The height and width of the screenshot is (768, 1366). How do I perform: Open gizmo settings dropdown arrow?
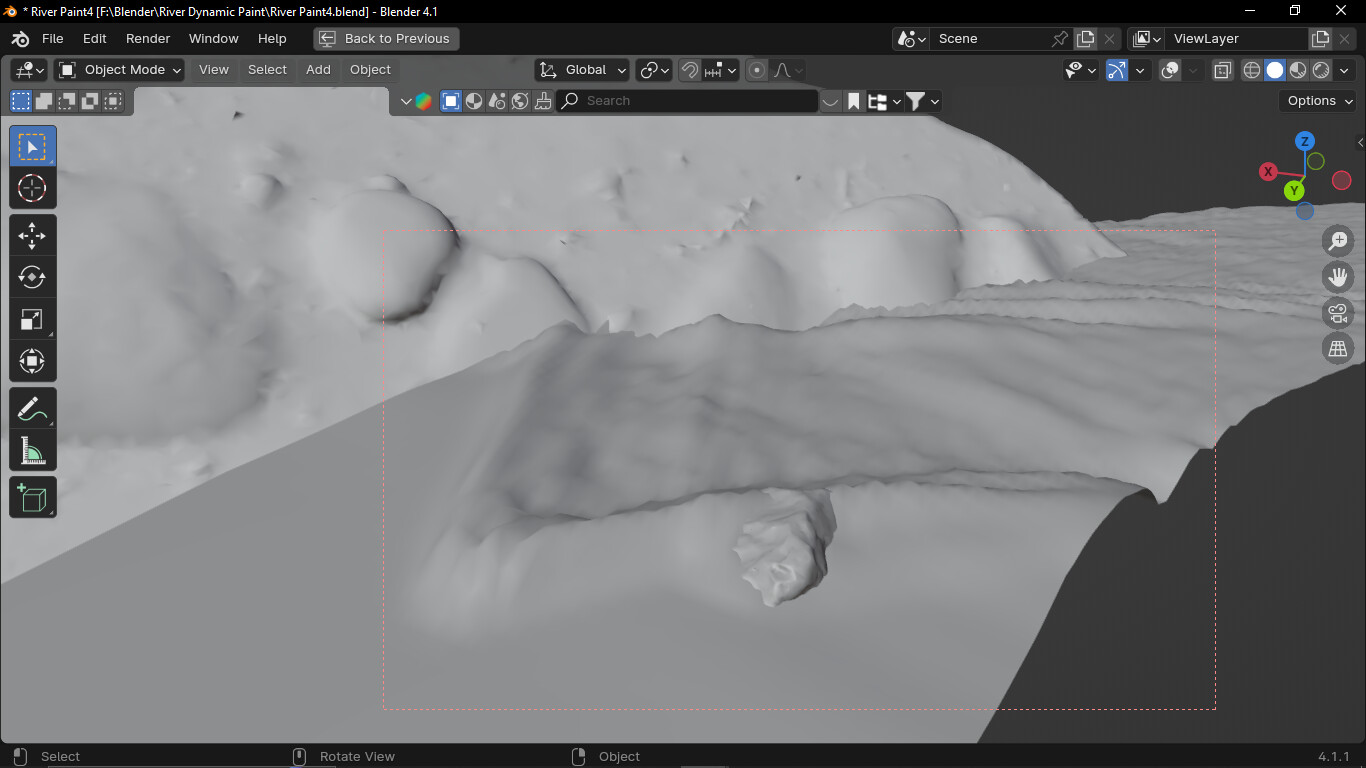(x=1139, y=70)
